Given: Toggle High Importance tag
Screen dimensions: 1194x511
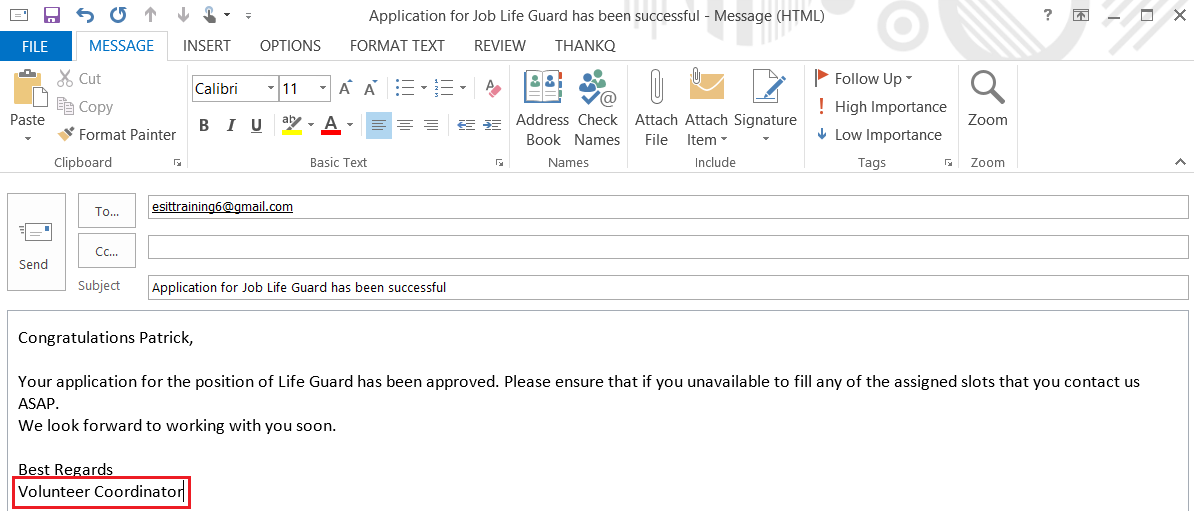Looking at the screenshot, I should 880,107.
